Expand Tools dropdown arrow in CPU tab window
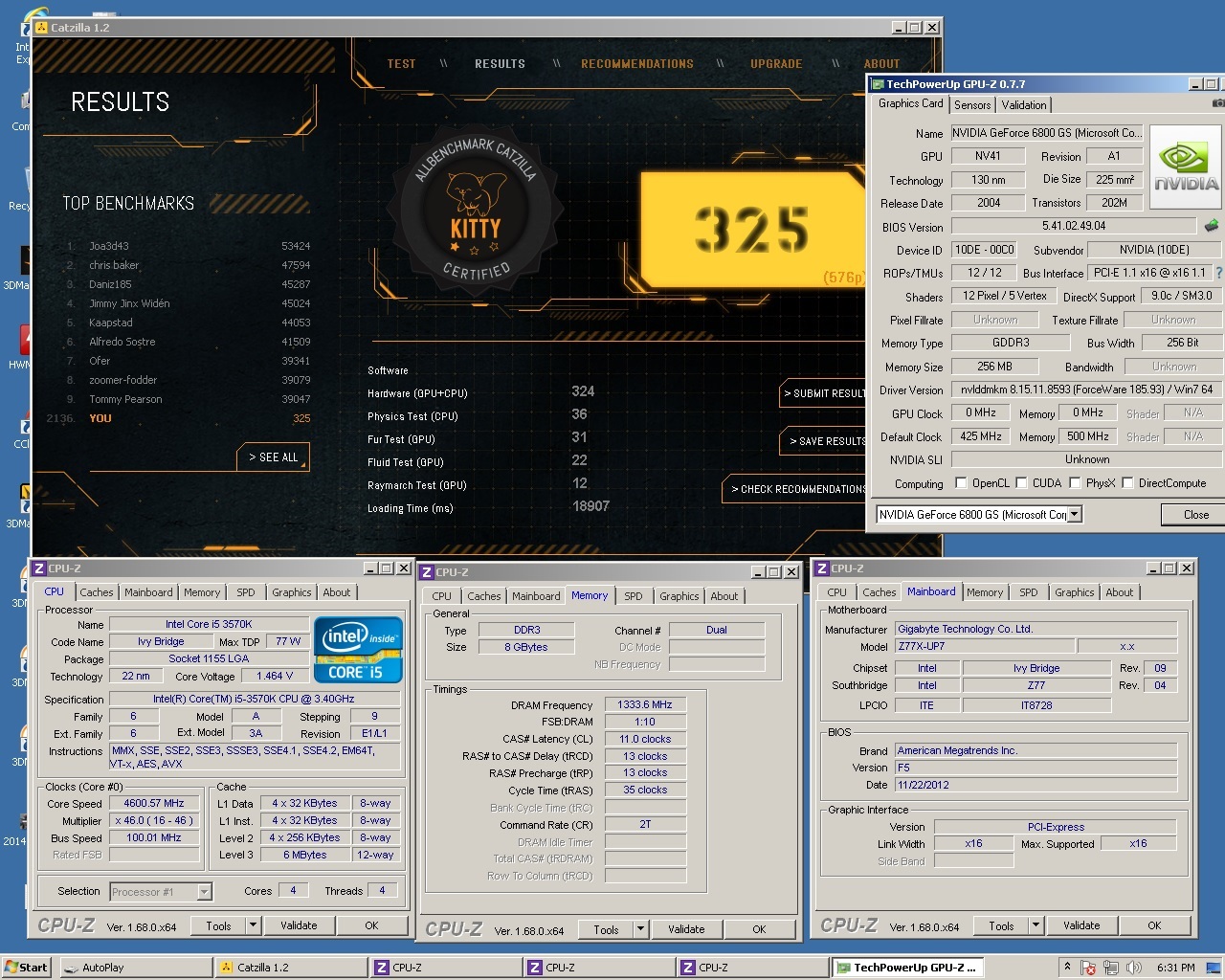 coord(253,925)
